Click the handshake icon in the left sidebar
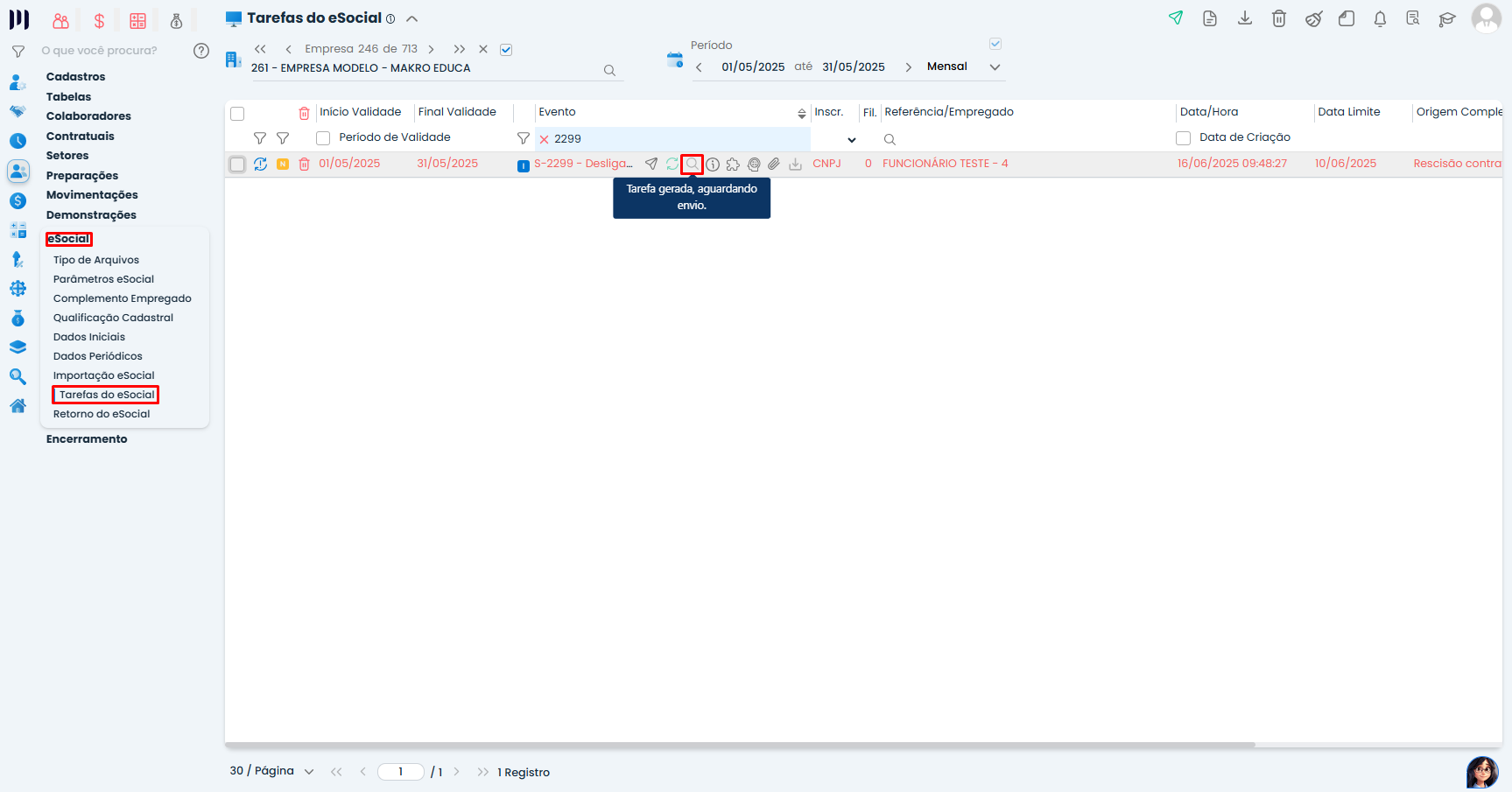Screen dimensions: 1512x792 point(18,111)
